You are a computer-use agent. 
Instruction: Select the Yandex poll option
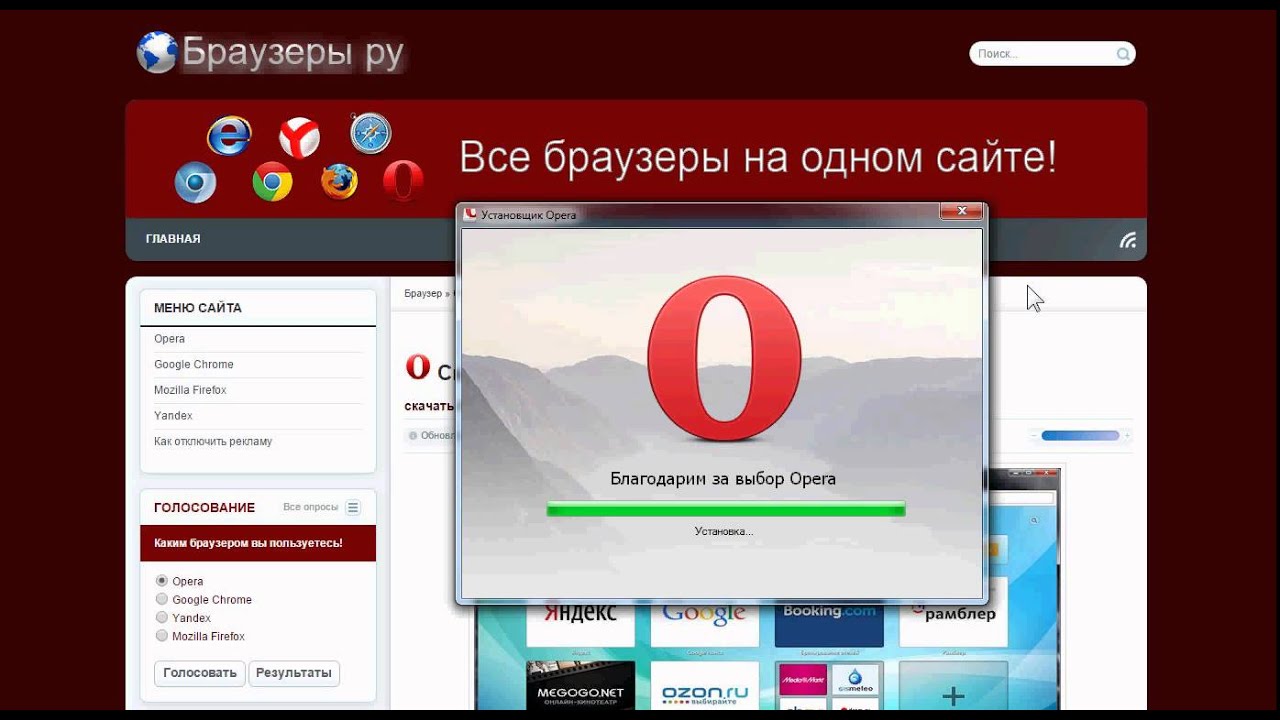(x=162, y=618)
